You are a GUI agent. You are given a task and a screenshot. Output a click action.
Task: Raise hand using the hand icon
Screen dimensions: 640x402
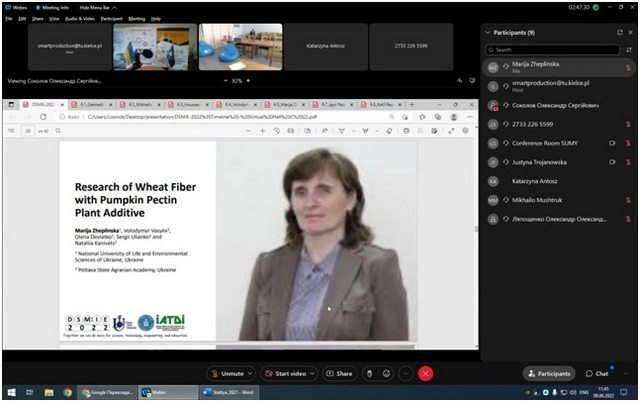click(369, 373)
